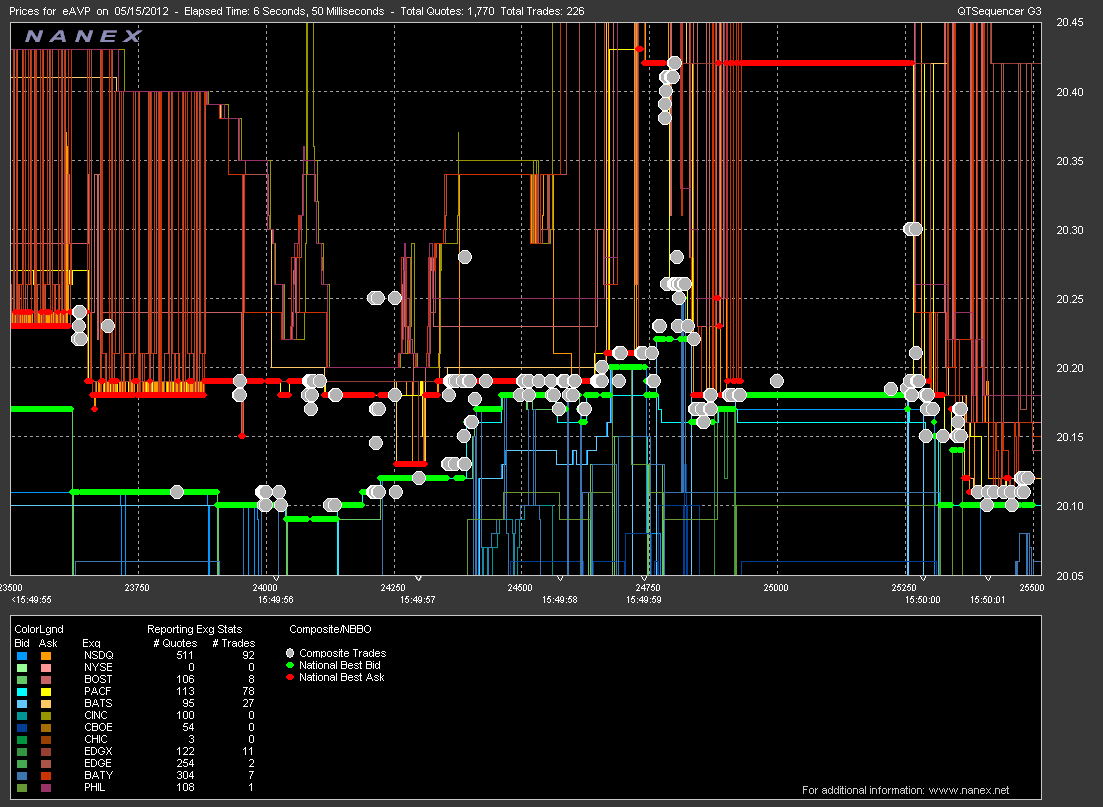
Task: Select the EDGE exchange label
Action: coord(98,763)
